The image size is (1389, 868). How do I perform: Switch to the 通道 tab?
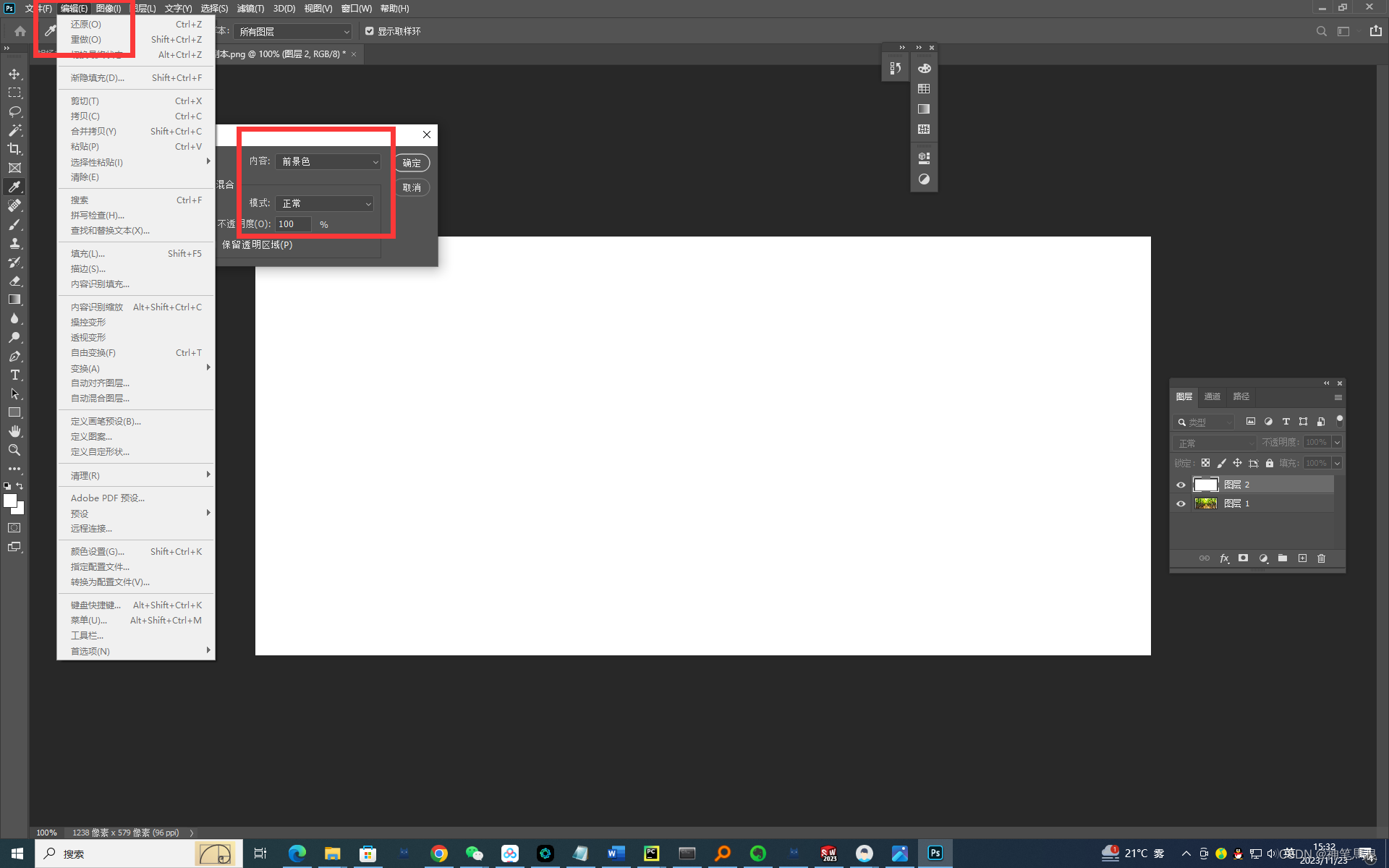1212,396
